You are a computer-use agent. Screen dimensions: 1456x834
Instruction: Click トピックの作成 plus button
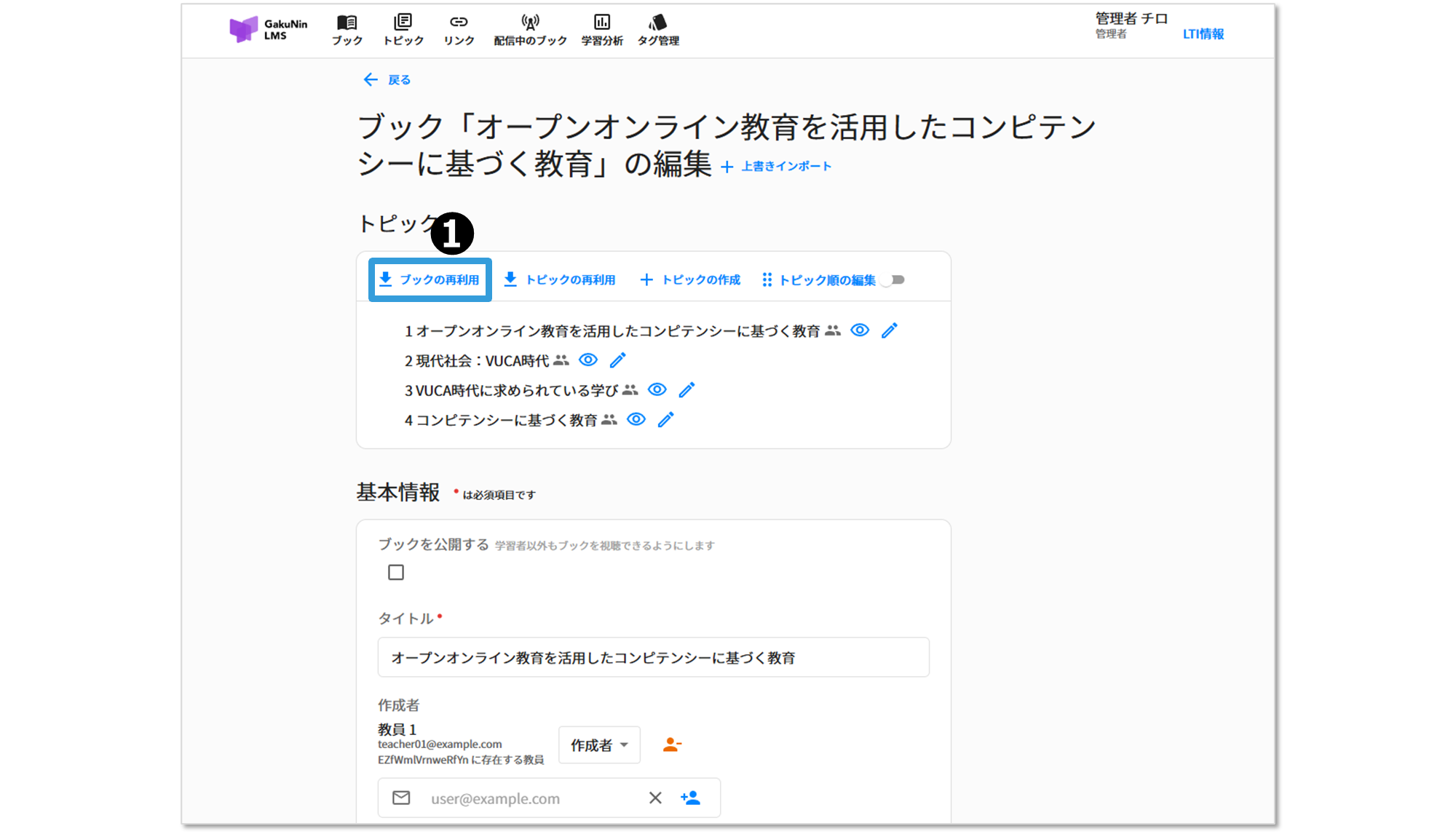pos(689,279)
